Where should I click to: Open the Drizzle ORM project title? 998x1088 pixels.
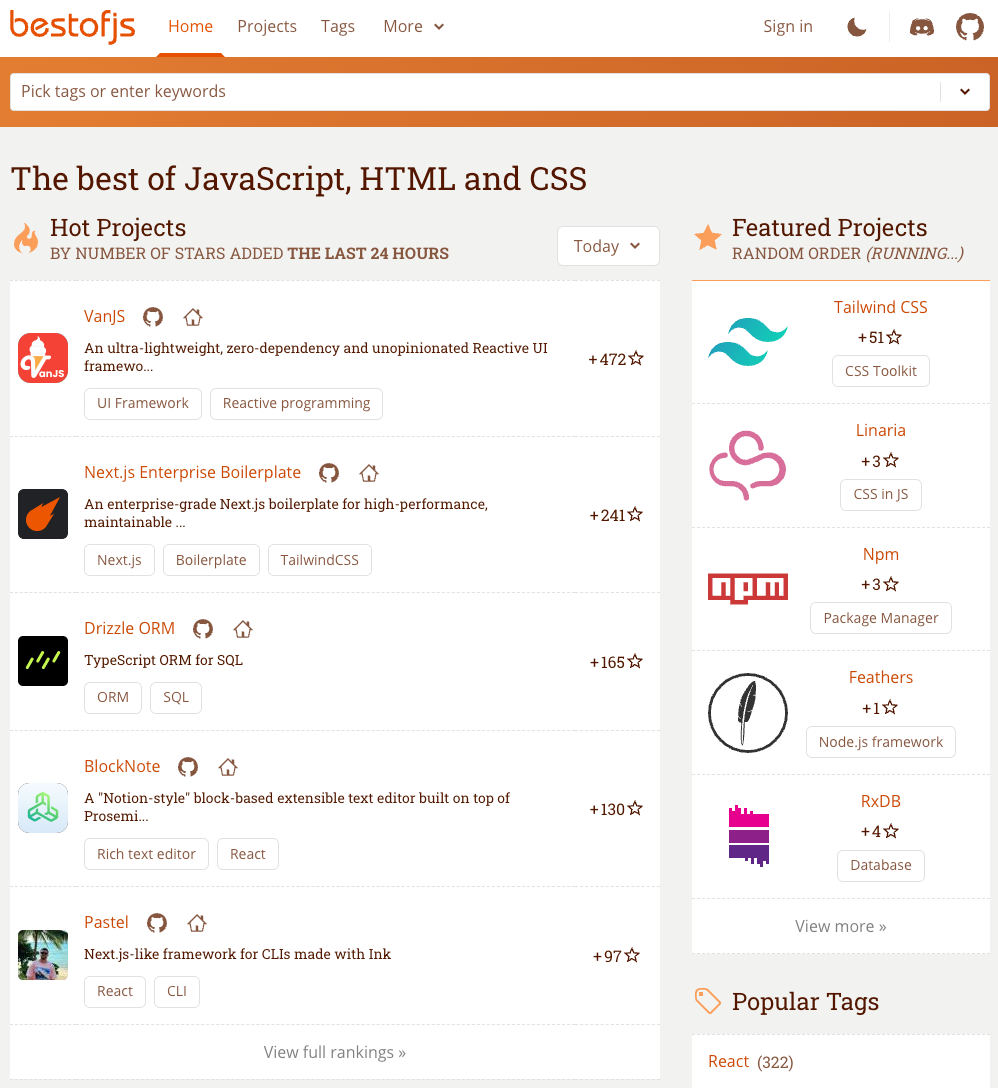129,629
